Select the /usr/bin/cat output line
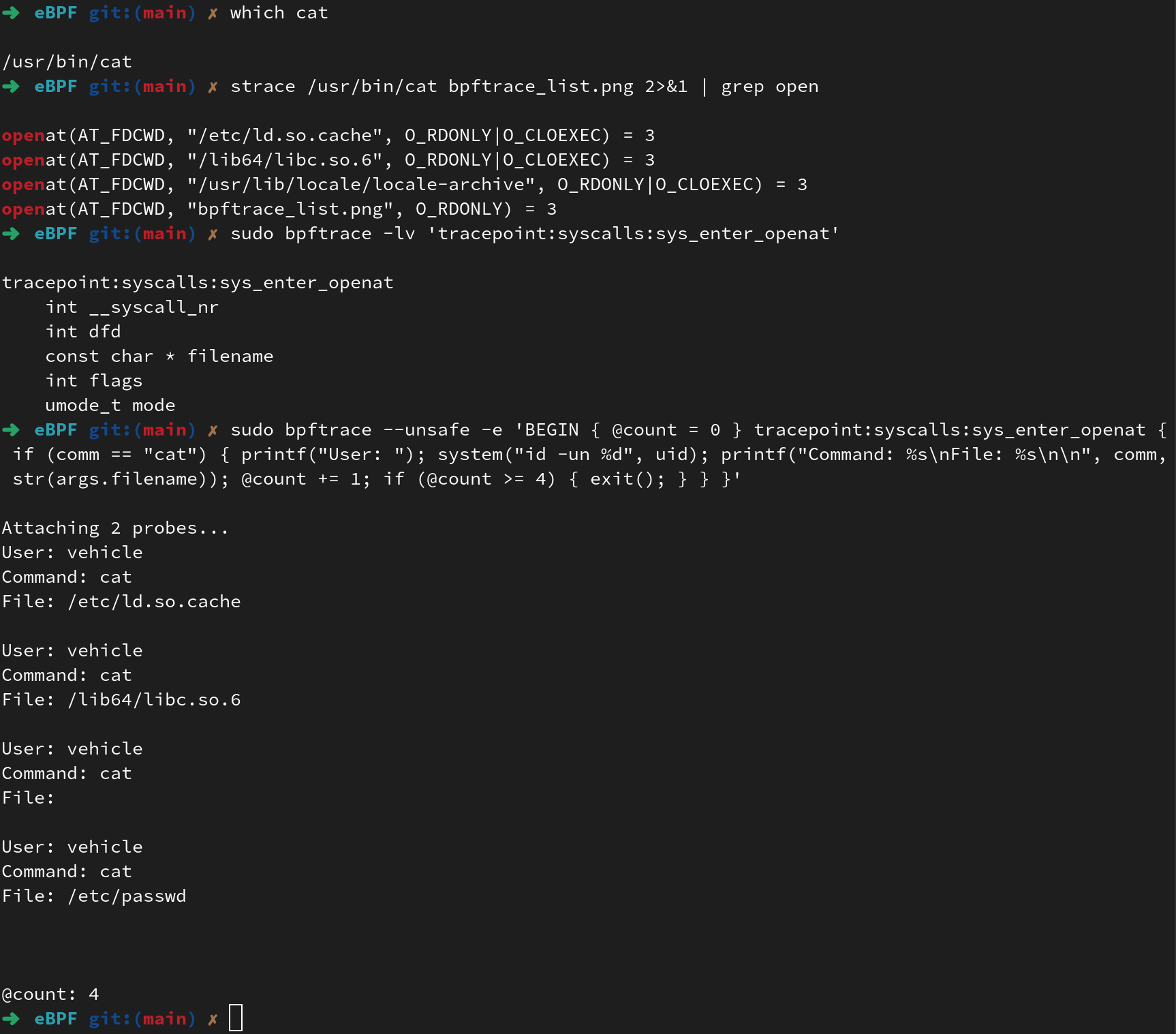 (67, 62)
